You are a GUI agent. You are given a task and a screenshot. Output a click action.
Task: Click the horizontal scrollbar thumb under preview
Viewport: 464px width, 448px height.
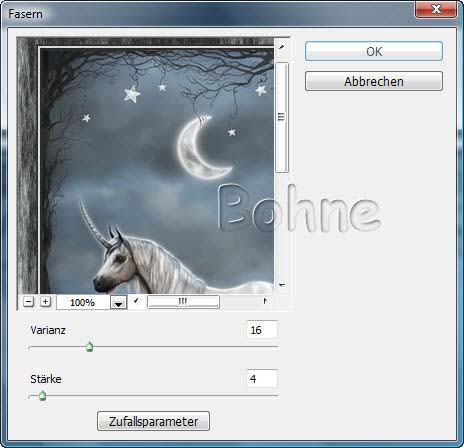coord(183,302)
